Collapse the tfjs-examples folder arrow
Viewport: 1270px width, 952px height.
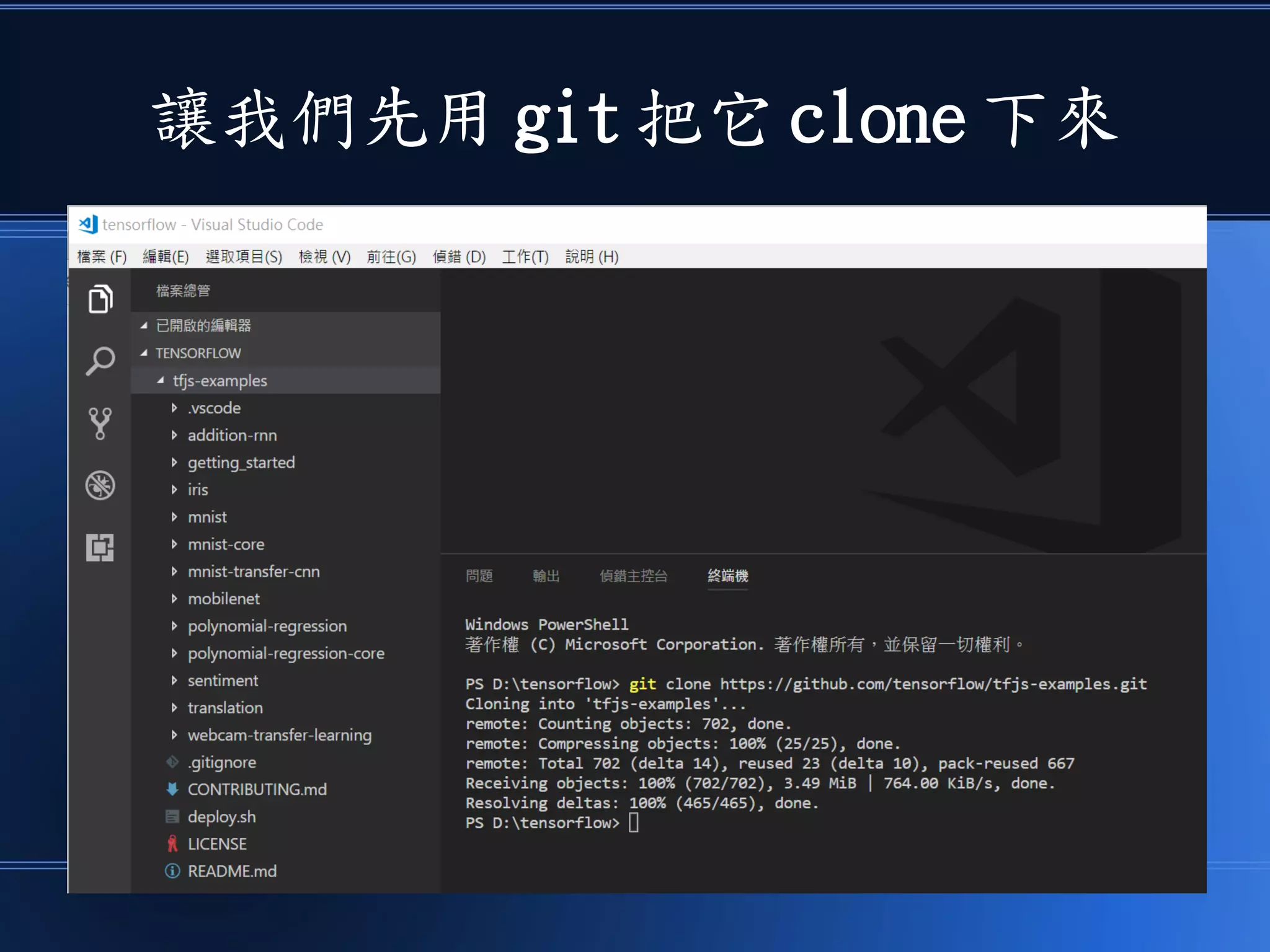[161, 380]
